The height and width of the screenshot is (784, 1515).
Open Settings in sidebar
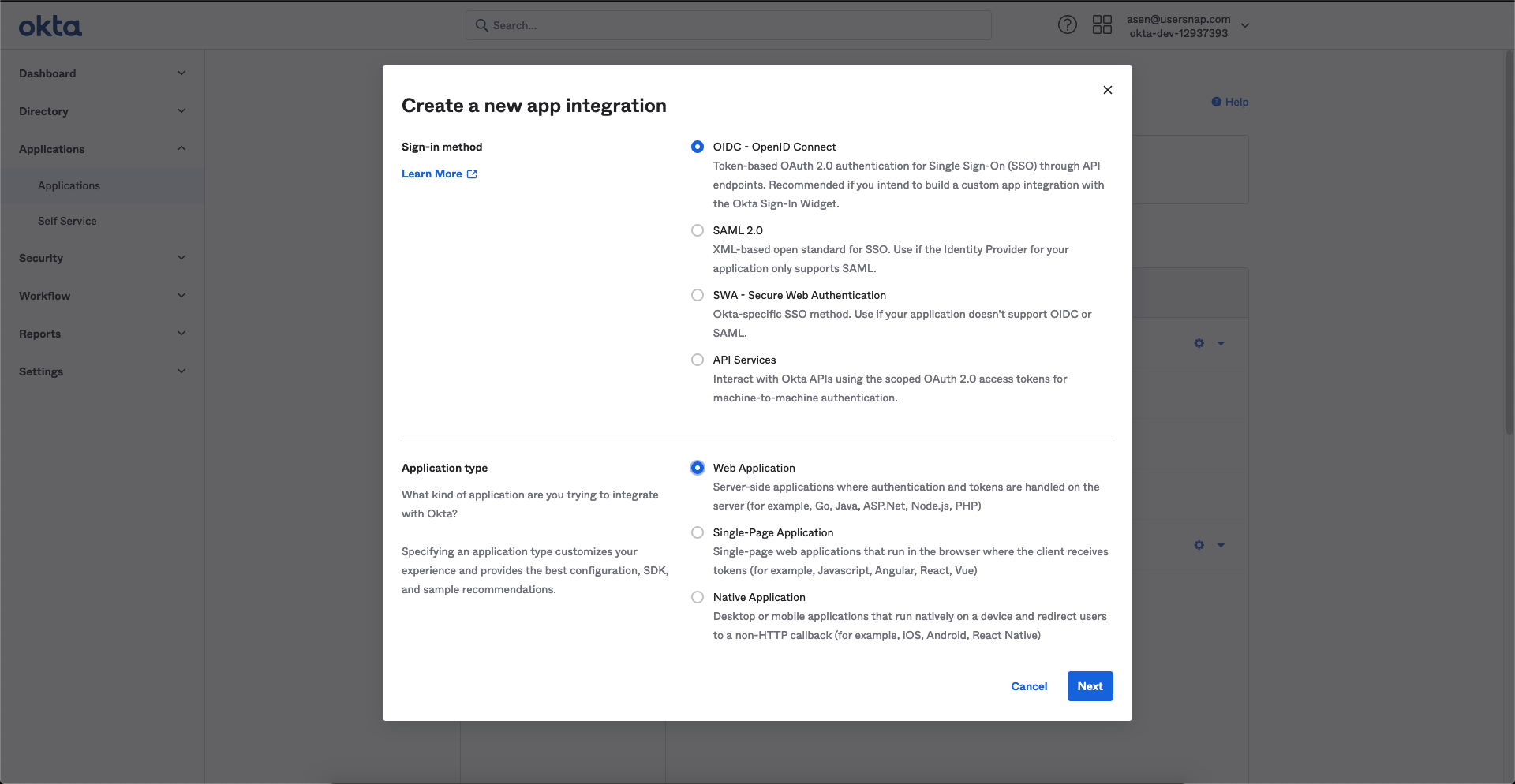41,371
